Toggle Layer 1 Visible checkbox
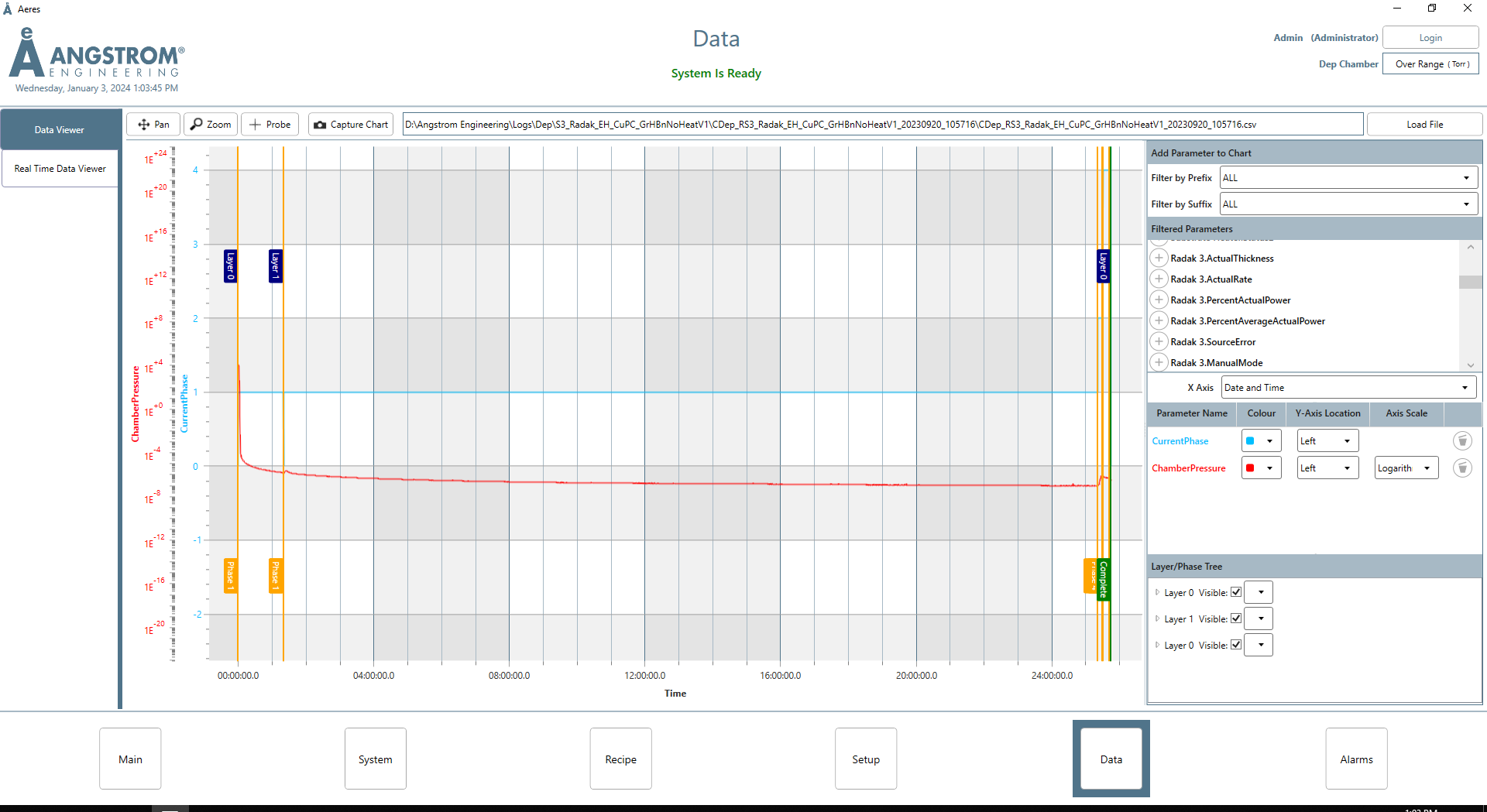Screen dimensions: 1487x812 point(1236,619)
